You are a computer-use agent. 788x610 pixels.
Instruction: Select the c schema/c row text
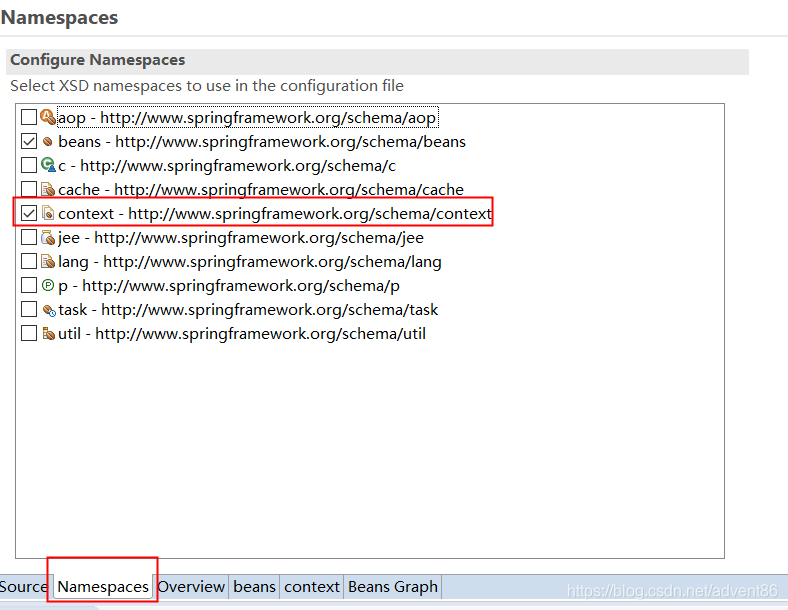pyautogui.click(x=227, y=166)
